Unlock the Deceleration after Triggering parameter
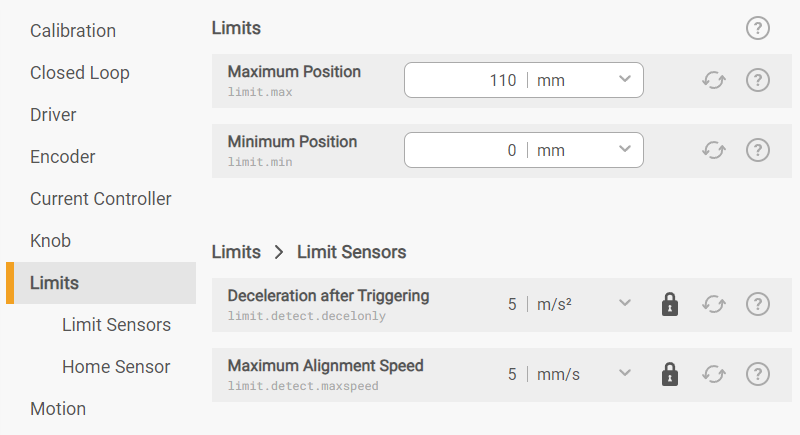The width and height of the screenshot is (800, 435). (670, 304)
